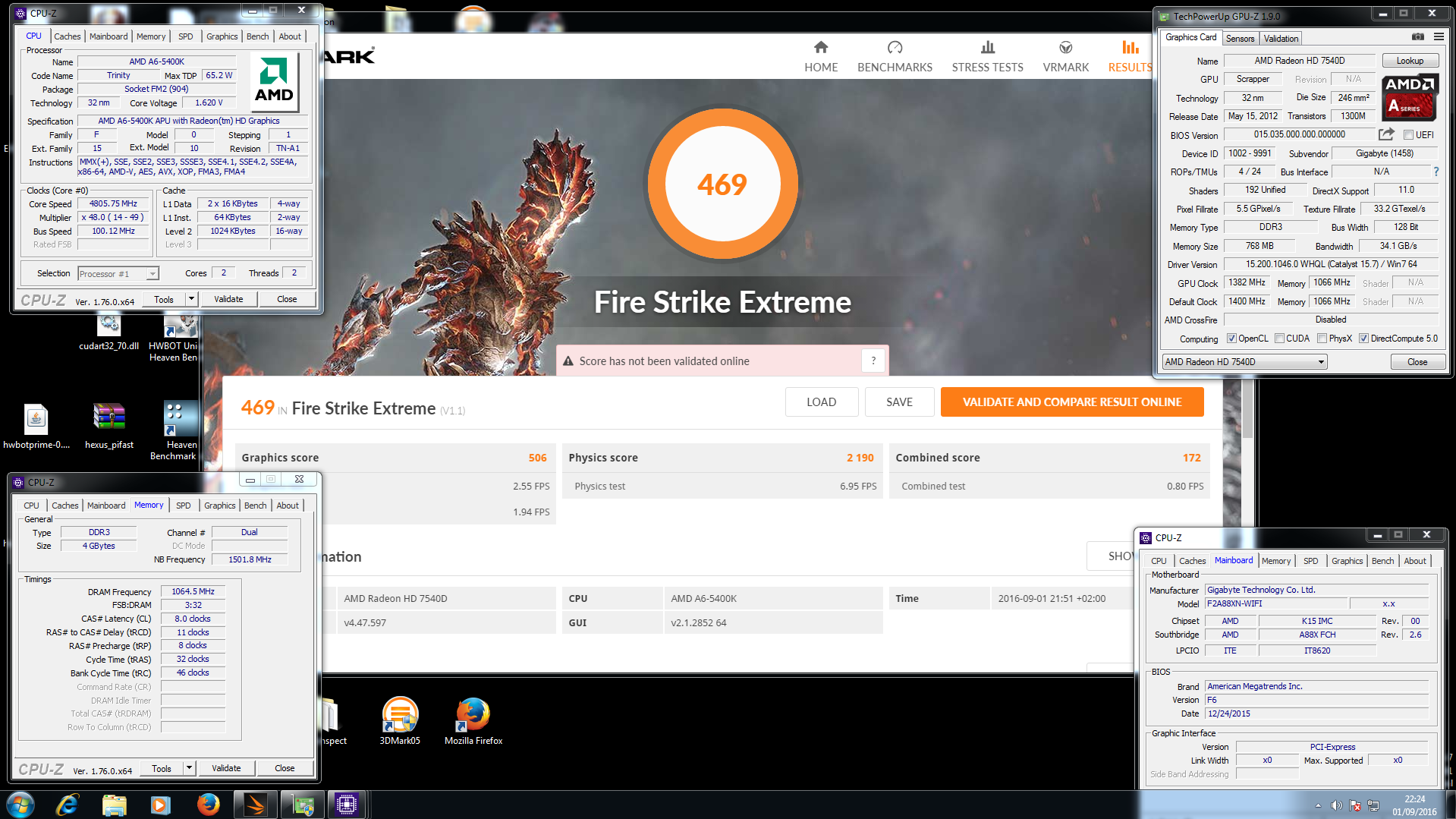The image size is (1456, 819).
Task: Open the BENCHMARKS section in 3DMark
Action: [x=895, y=57]
